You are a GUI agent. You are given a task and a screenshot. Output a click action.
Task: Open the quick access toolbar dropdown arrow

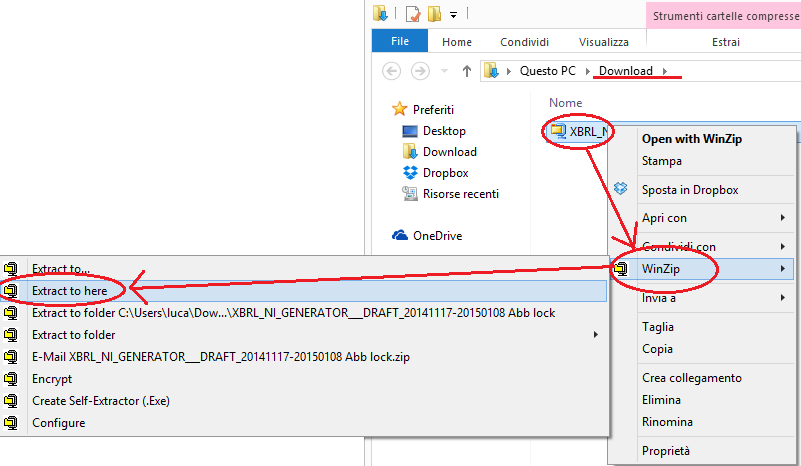[454, 14]
